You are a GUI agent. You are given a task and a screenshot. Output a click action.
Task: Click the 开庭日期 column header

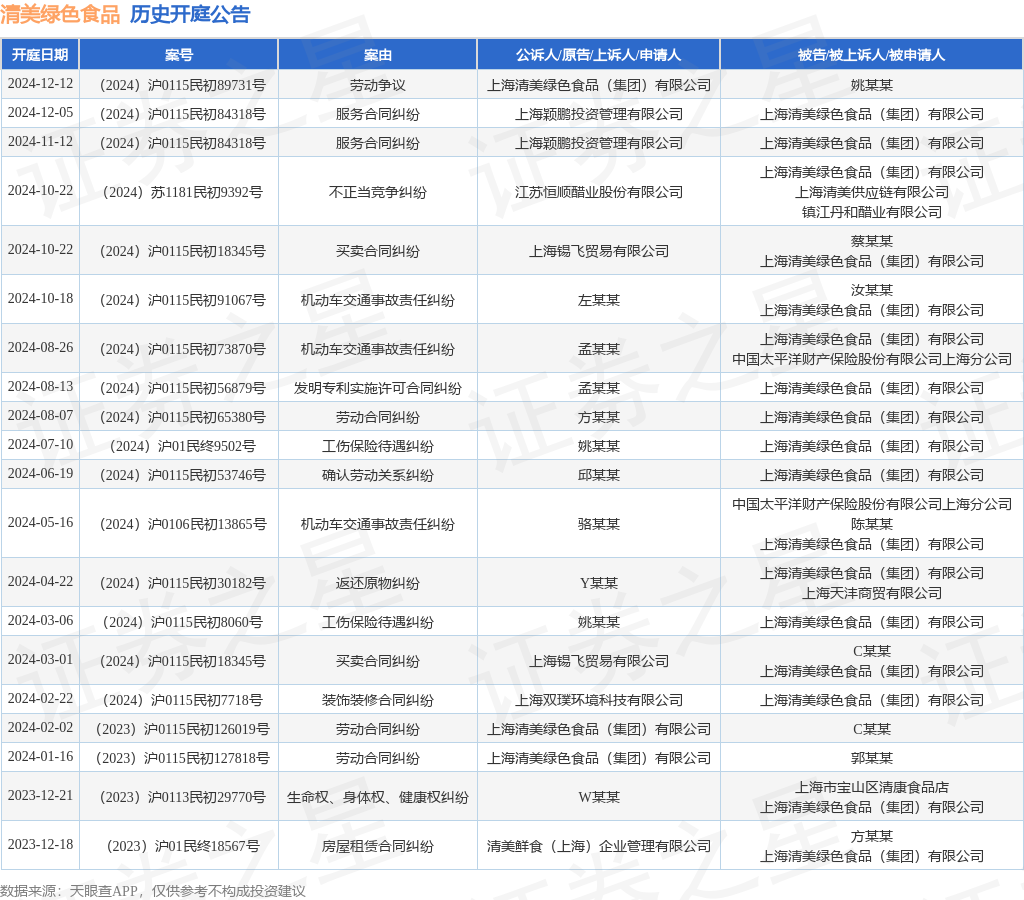[40, 55]
